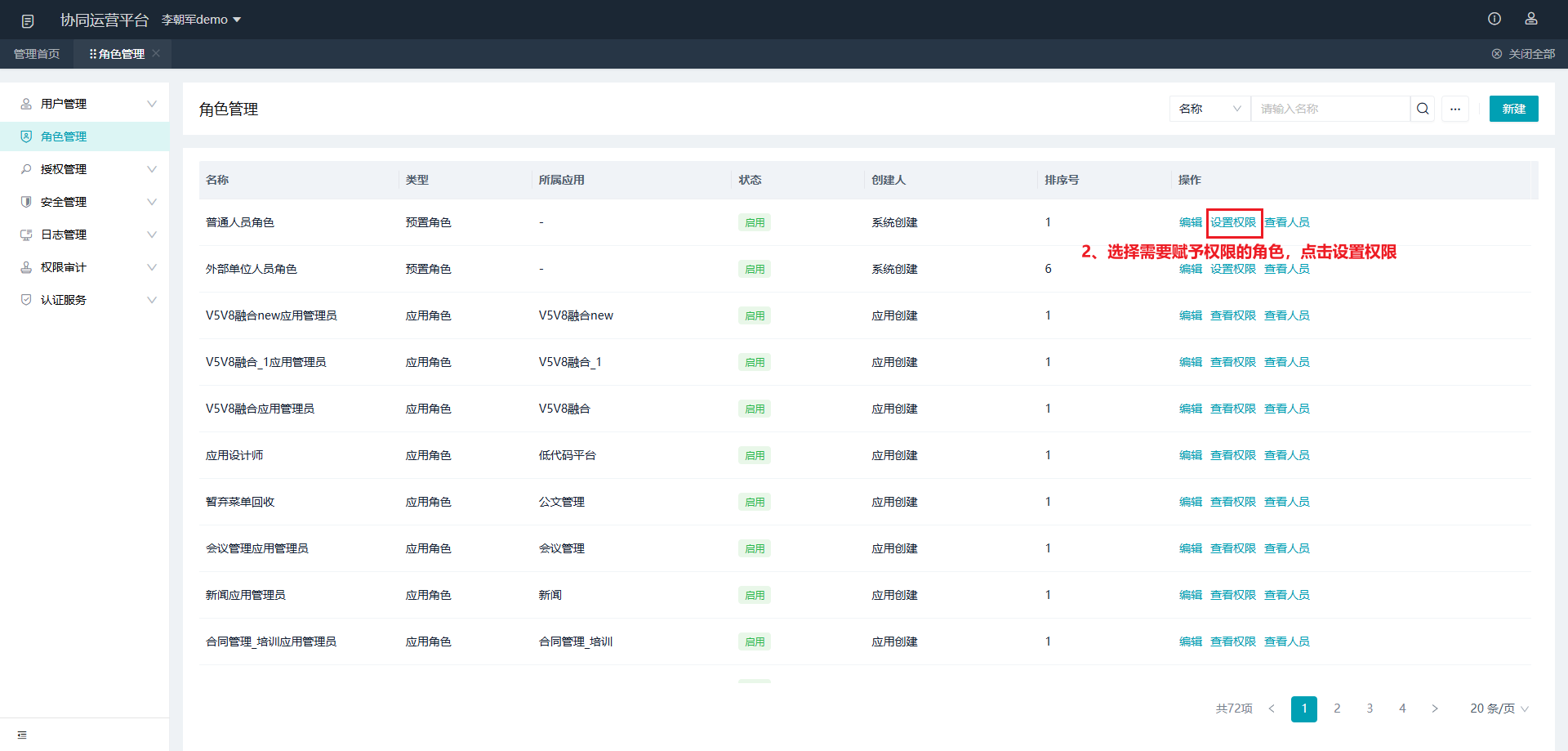The image size is (1568, 751).
Task: Switch to the 管理首页 tab
Action: click(x=37, y=54)
